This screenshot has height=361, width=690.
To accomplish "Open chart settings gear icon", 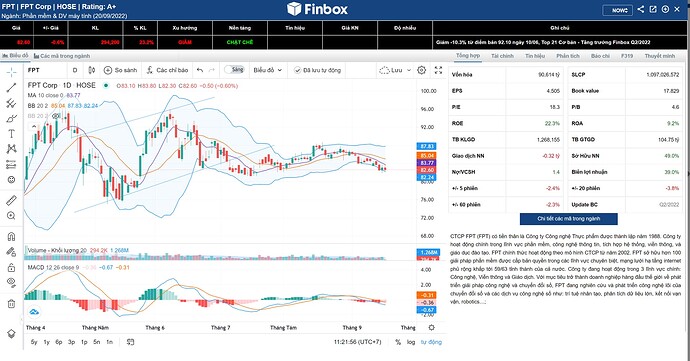I will click(422, 70).
